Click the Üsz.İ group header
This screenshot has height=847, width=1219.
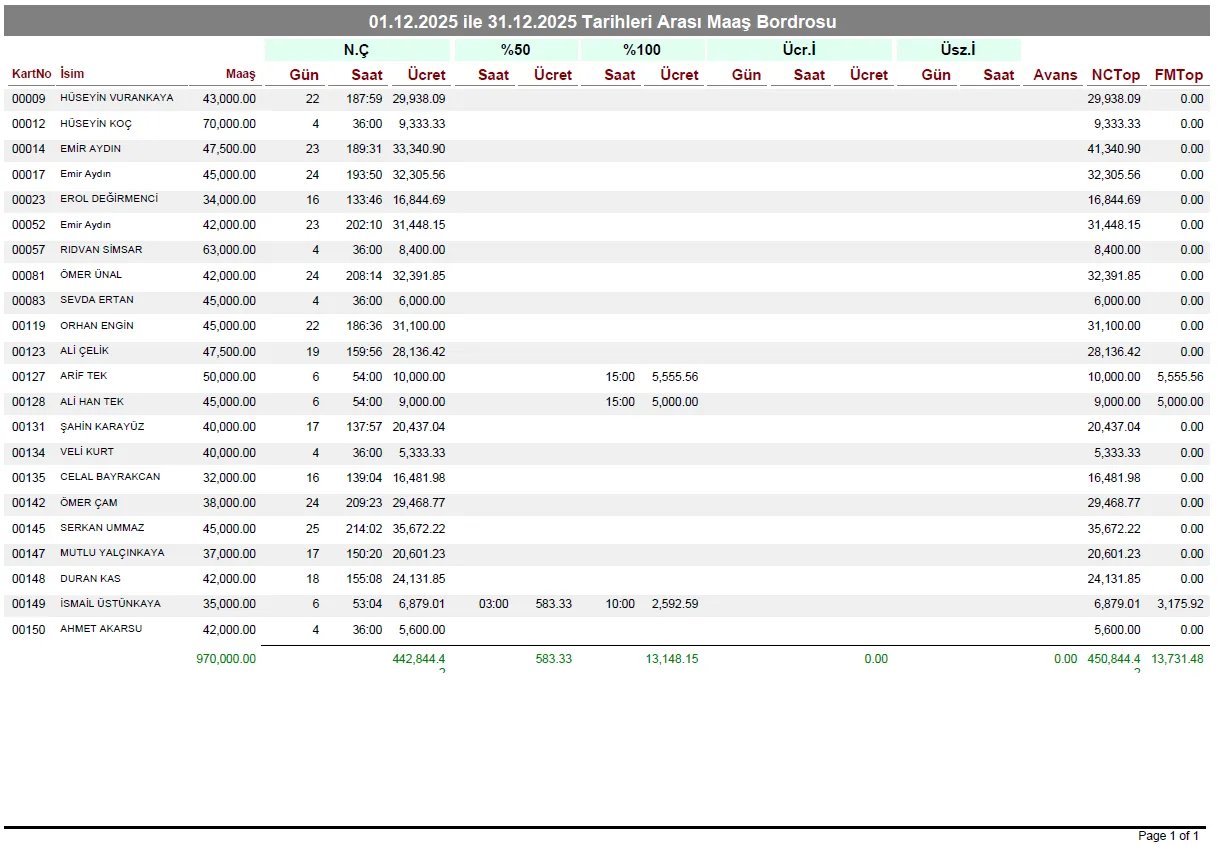click(958, 50)
